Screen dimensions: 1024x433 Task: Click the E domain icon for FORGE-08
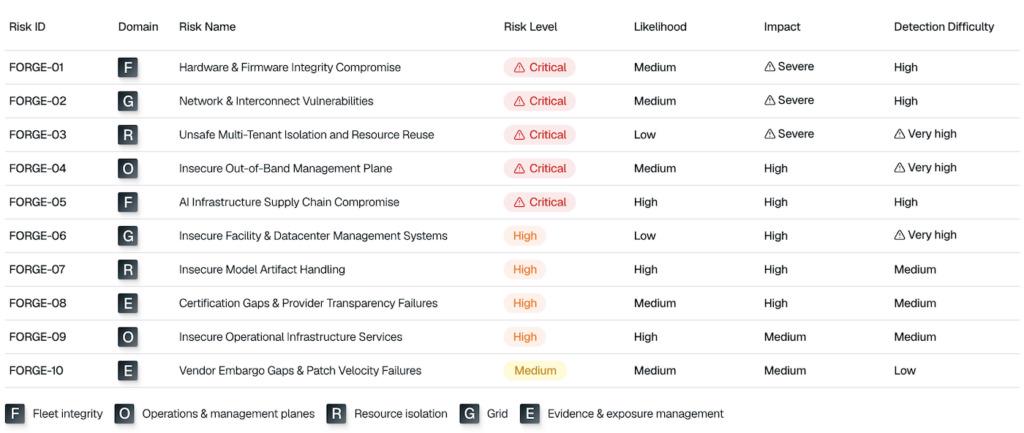[128, 303]
